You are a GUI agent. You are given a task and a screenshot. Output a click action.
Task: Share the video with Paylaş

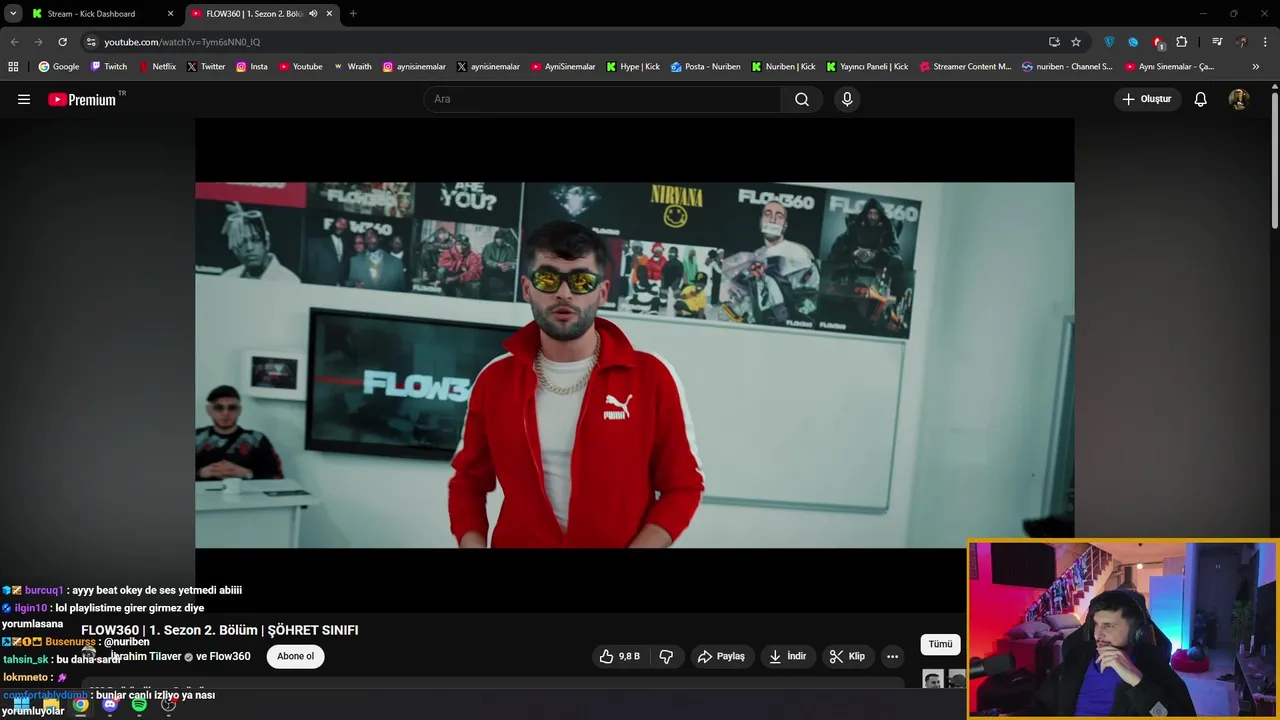[x=721, y=656]
